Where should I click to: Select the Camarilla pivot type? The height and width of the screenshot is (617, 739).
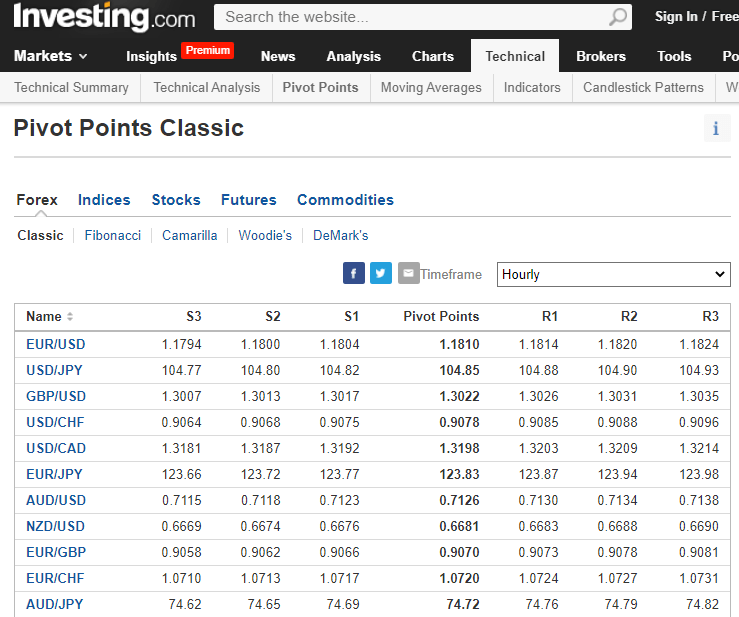[190, 236]
